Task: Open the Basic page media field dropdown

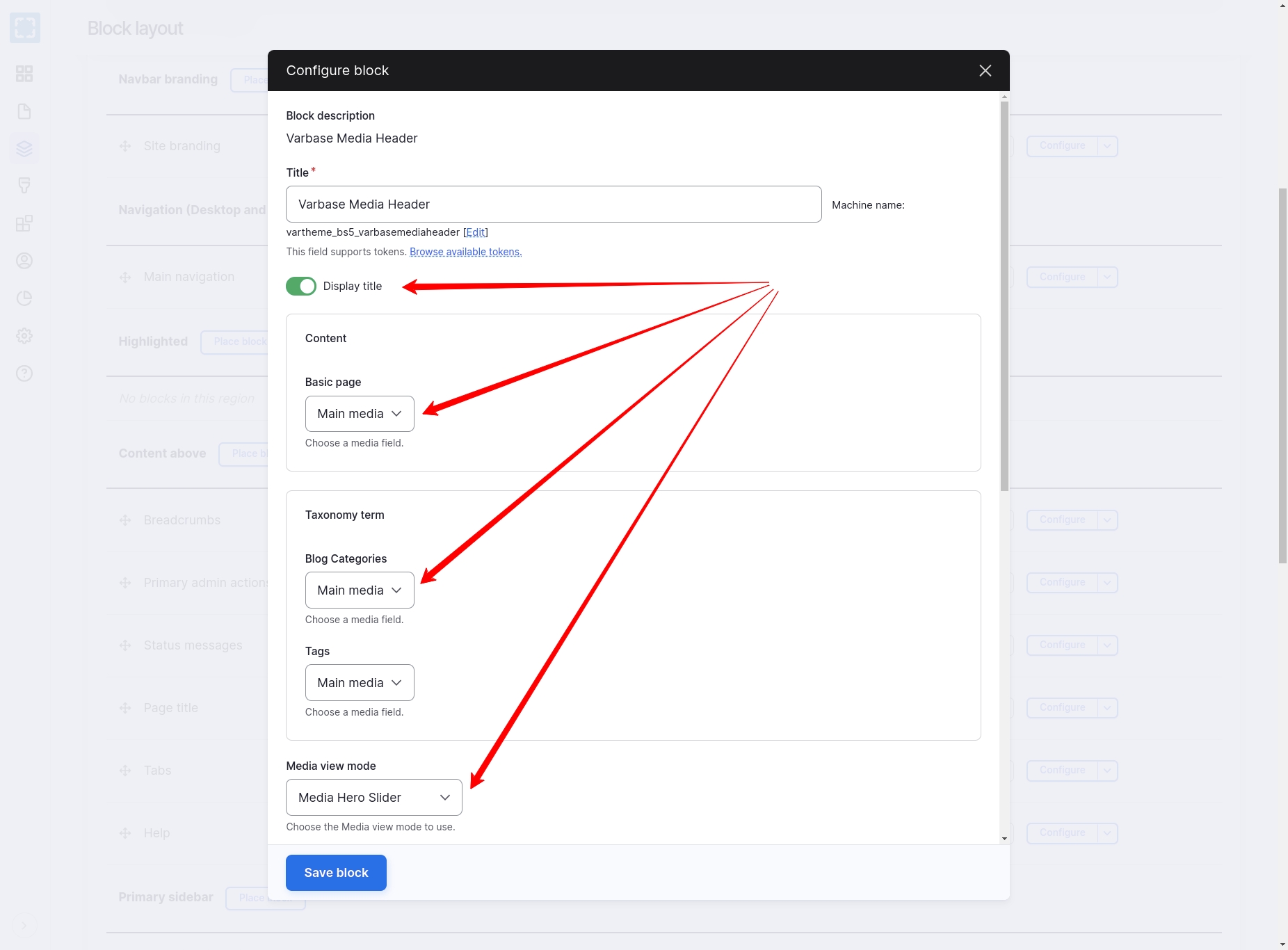Action: tap(360, 414)
